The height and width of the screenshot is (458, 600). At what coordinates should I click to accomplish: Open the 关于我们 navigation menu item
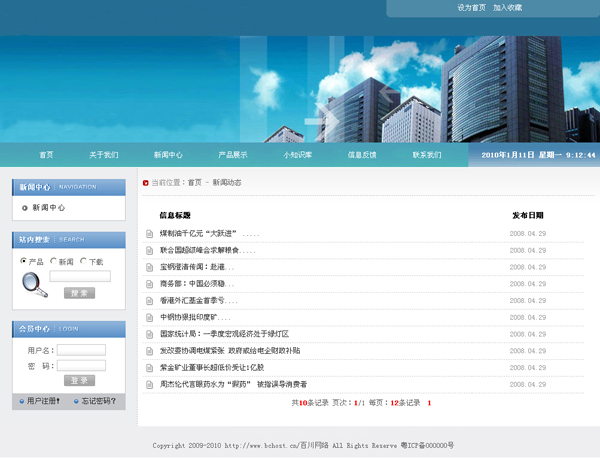[103, 155]
